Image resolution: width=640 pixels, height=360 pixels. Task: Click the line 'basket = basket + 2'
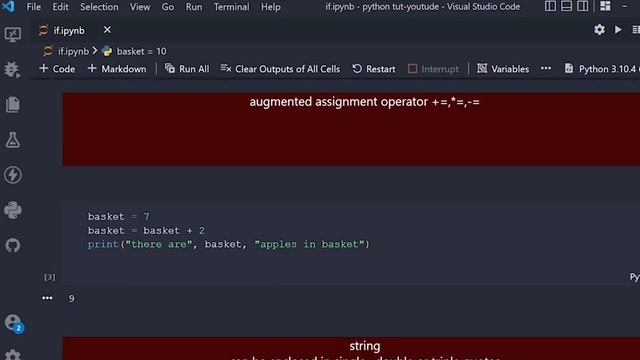(146, 230)
